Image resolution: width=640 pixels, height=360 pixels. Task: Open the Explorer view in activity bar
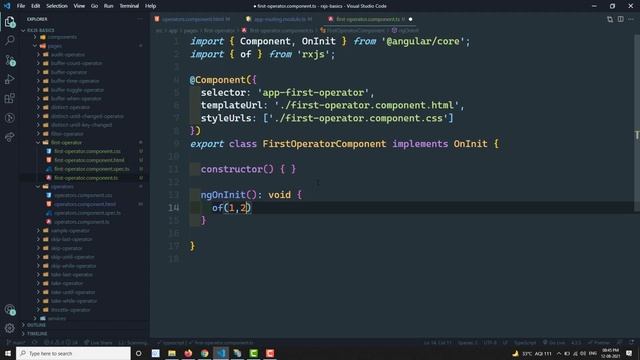pos(10,21)
